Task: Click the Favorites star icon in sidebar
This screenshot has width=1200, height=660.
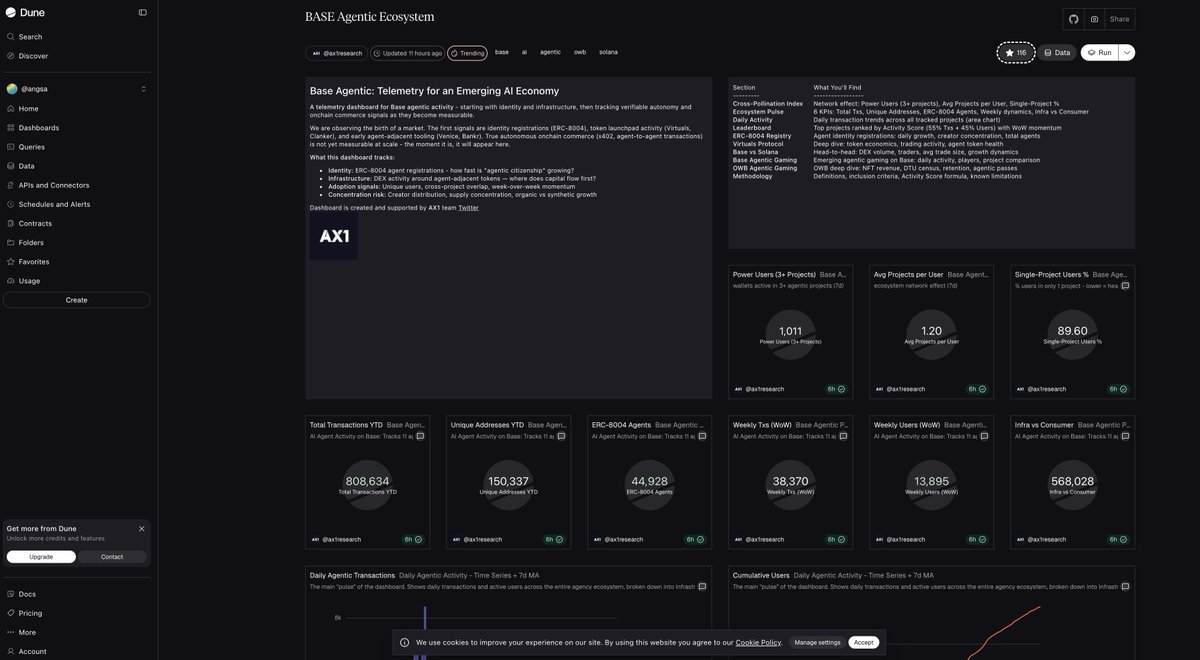Action: [x=11, y=262]
